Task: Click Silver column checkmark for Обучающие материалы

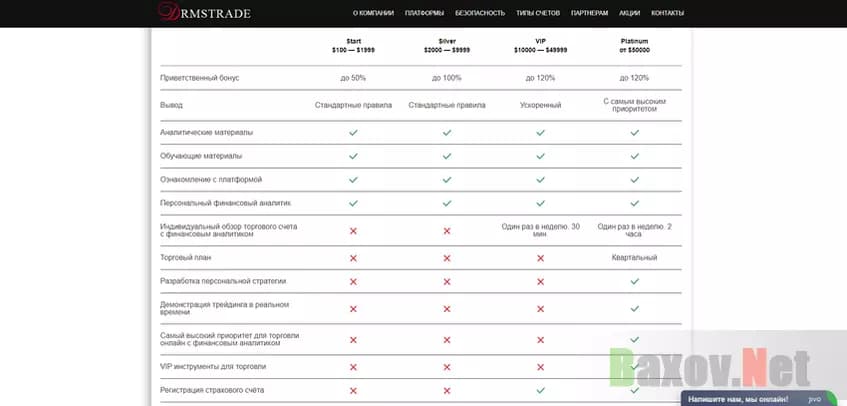Action: (x=447, y=156)
